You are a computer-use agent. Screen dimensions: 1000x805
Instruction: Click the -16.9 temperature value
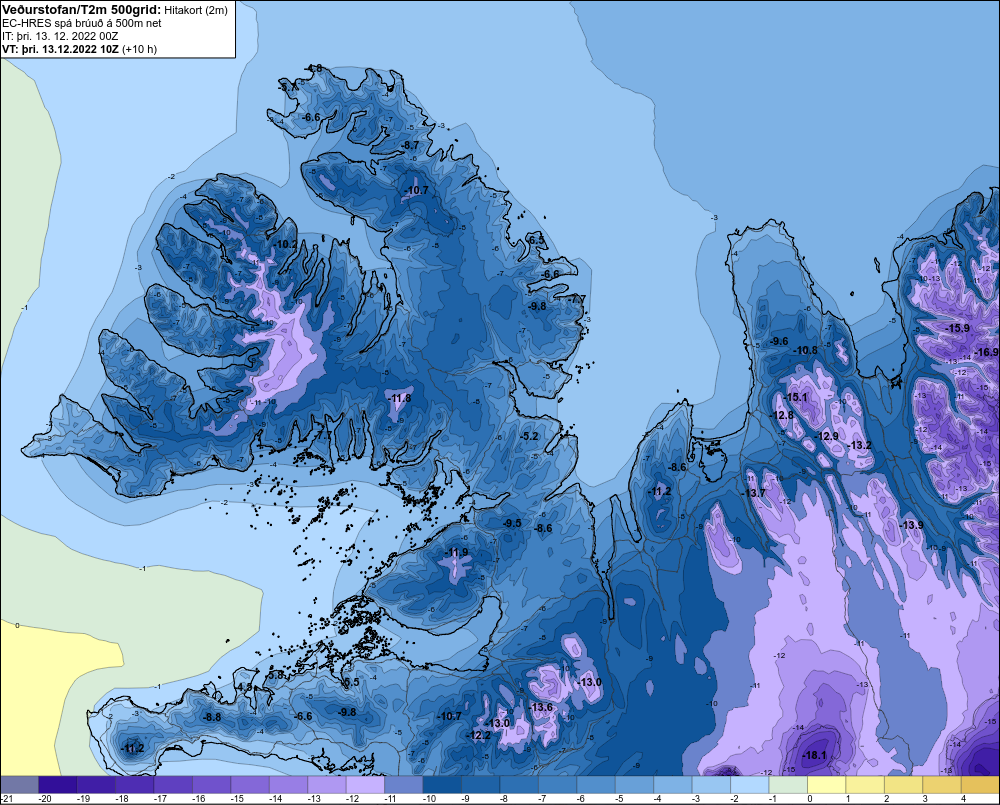987,352
